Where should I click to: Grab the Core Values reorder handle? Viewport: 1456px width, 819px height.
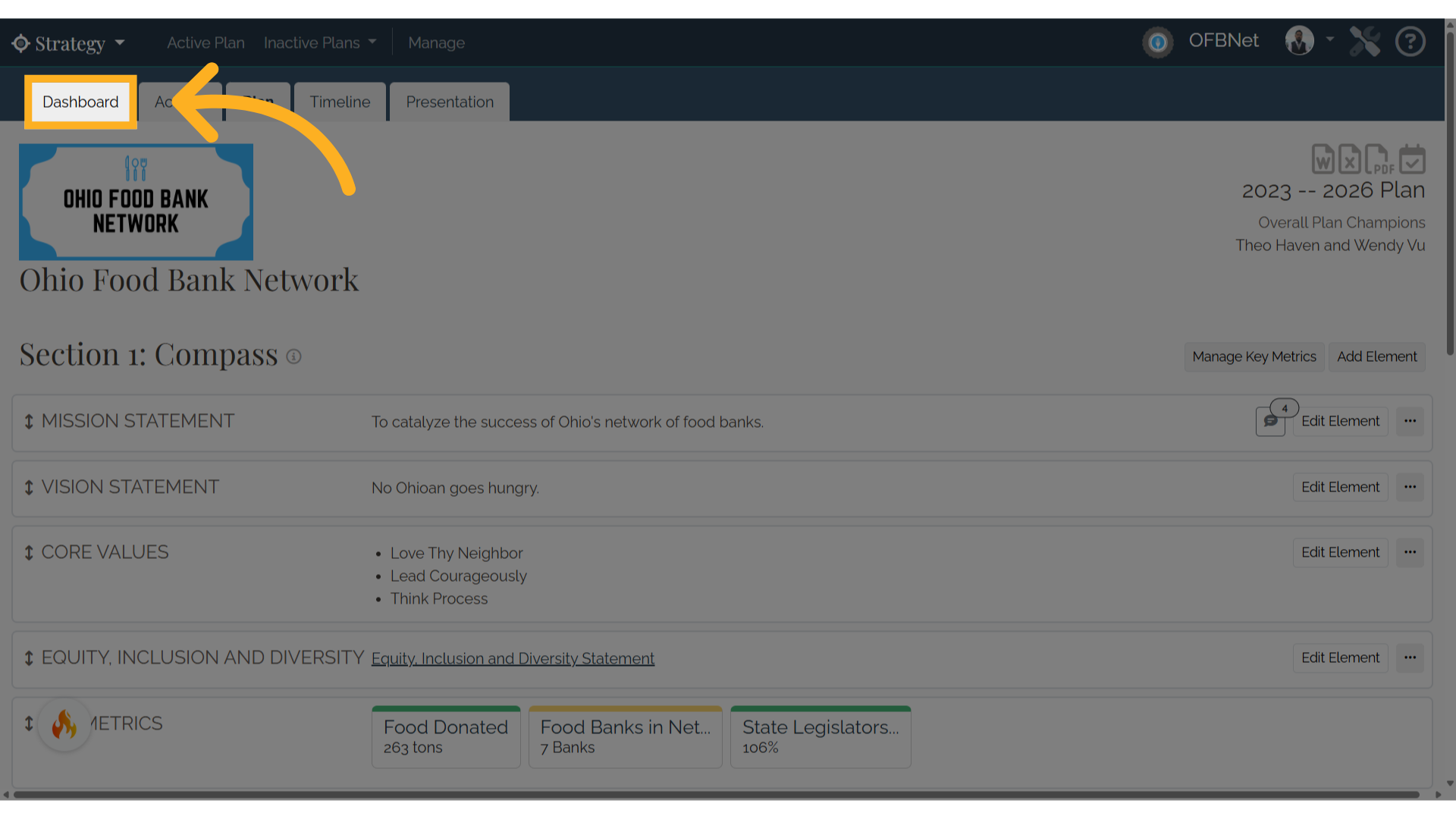pos(29,553)
